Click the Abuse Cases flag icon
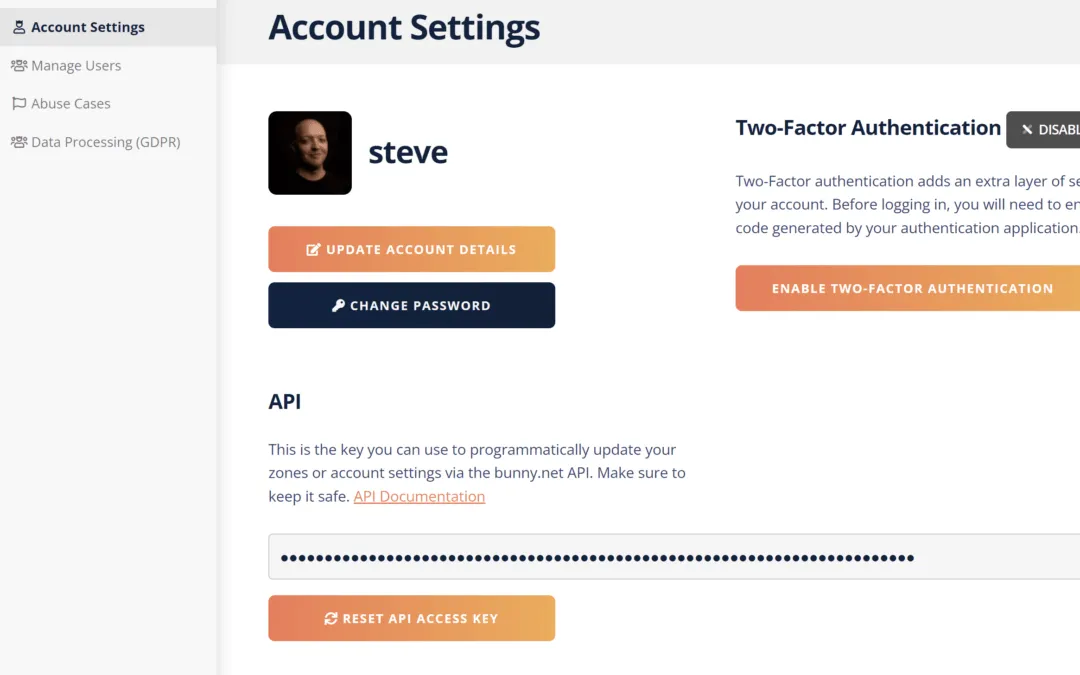The width and height of the screenshot is (1080, 675). click(19, 104)
